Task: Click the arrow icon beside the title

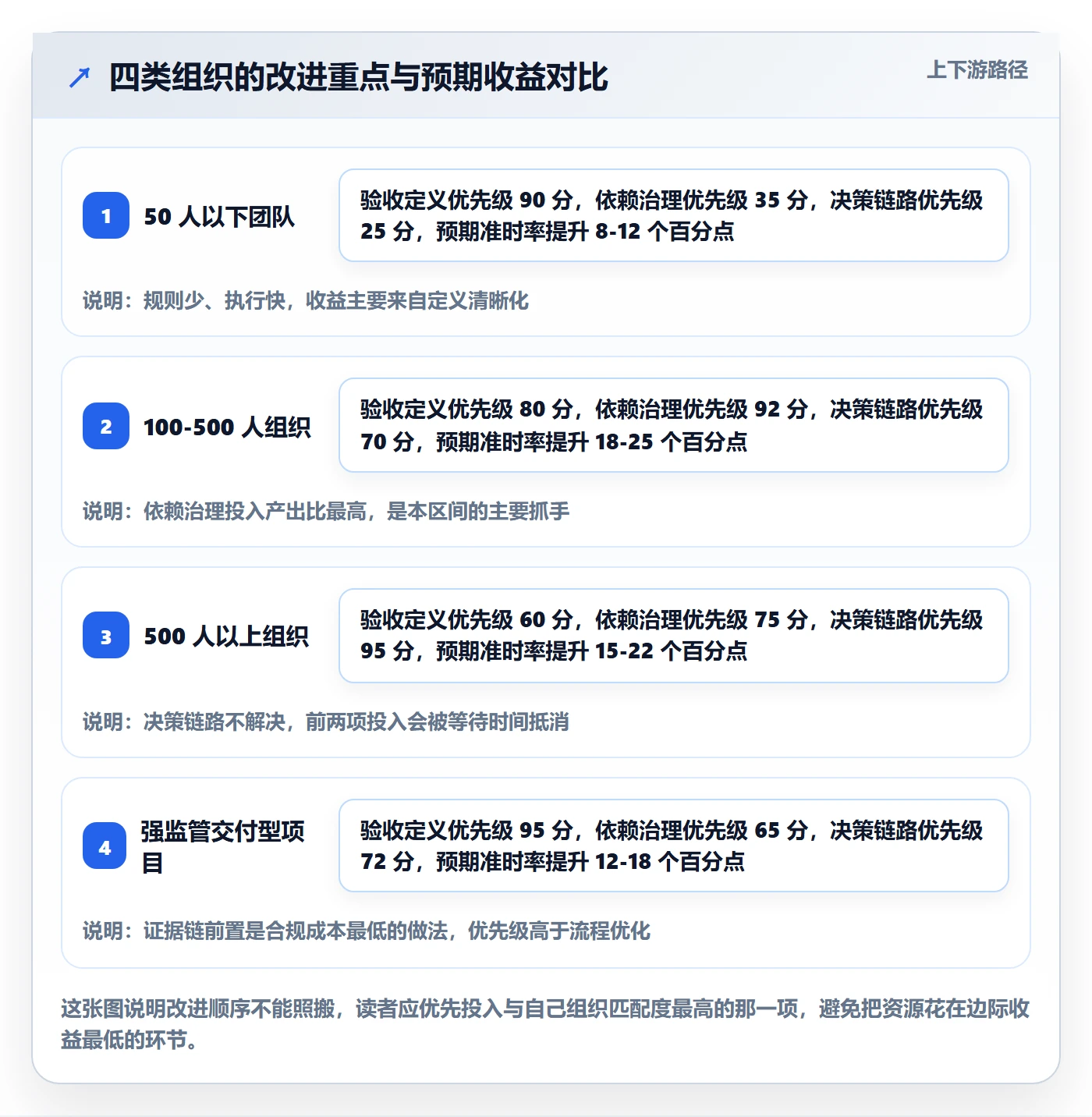Action: (80, 77)
